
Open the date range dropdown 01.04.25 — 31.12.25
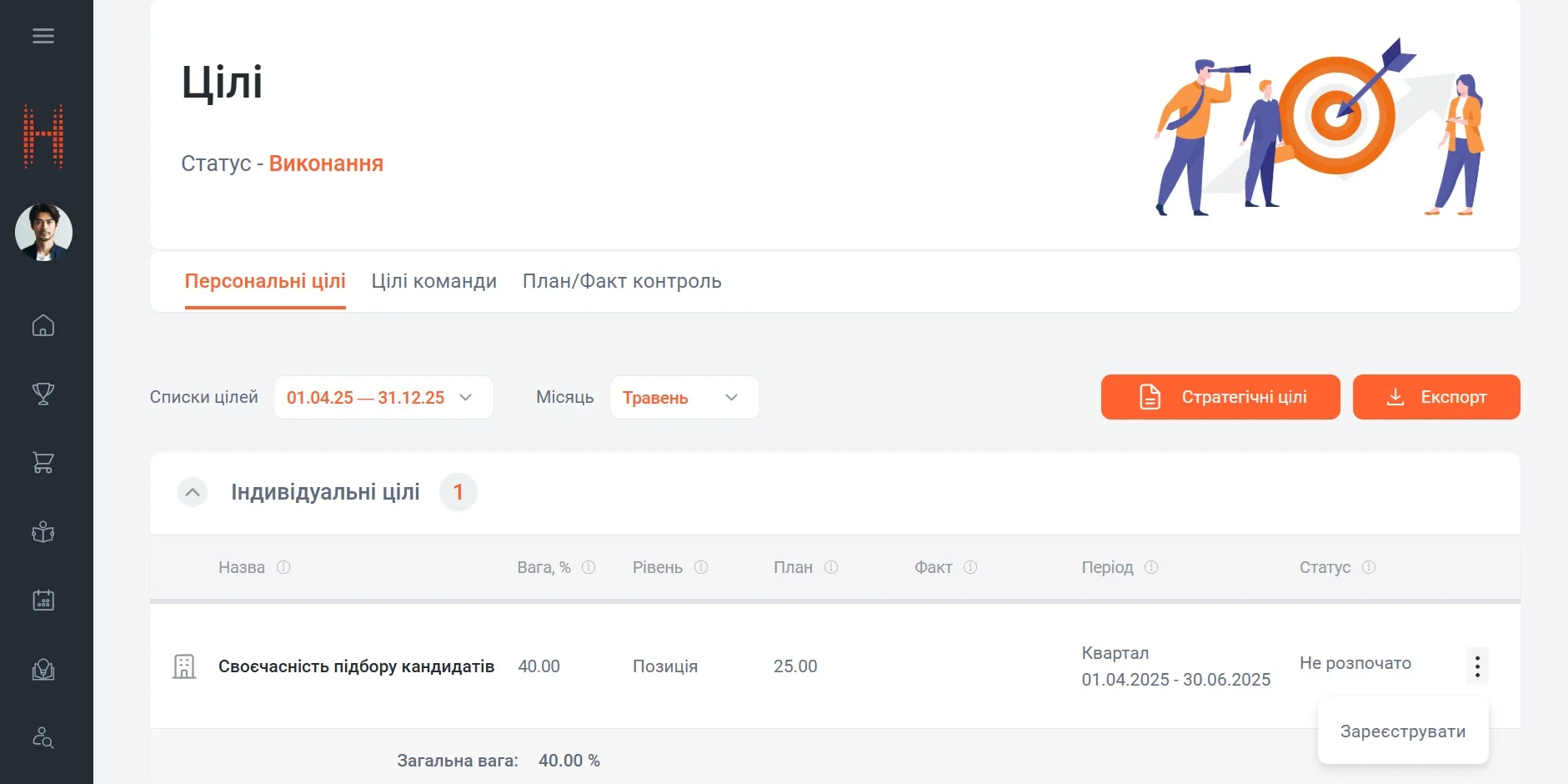coord(383,398)
